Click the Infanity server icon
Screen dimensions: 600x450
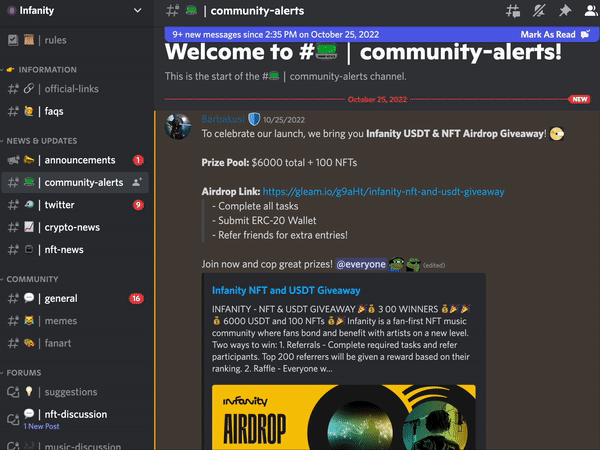(x=12, y=10)
